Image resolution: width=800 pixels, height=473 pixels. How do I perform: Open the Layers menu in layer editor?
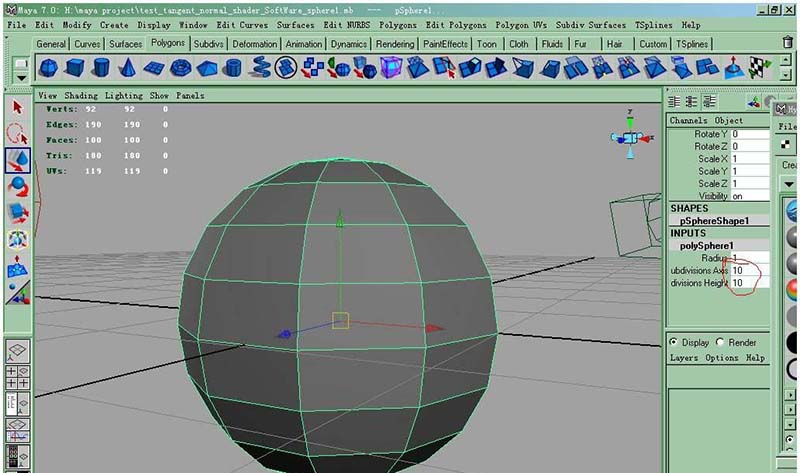684,358
